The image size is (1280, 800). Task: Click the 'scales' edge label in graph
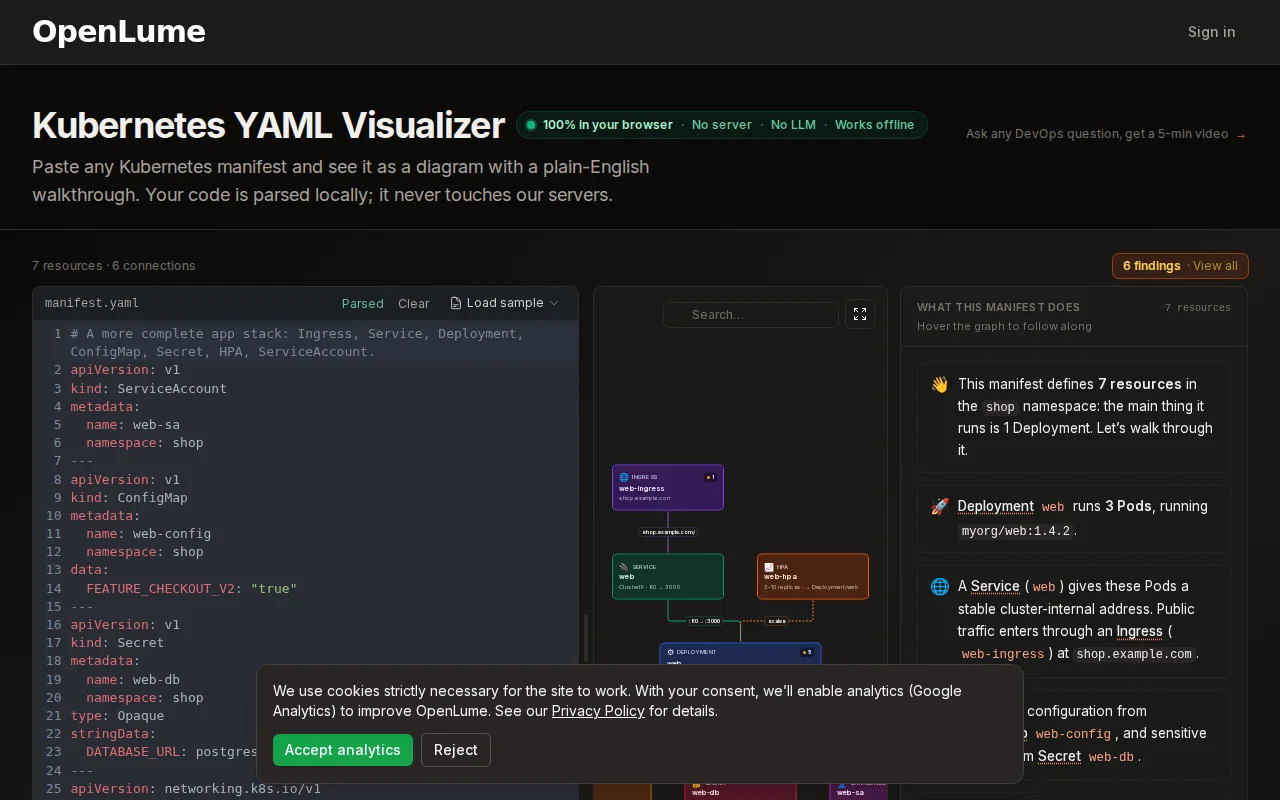[x=777, y=621]
